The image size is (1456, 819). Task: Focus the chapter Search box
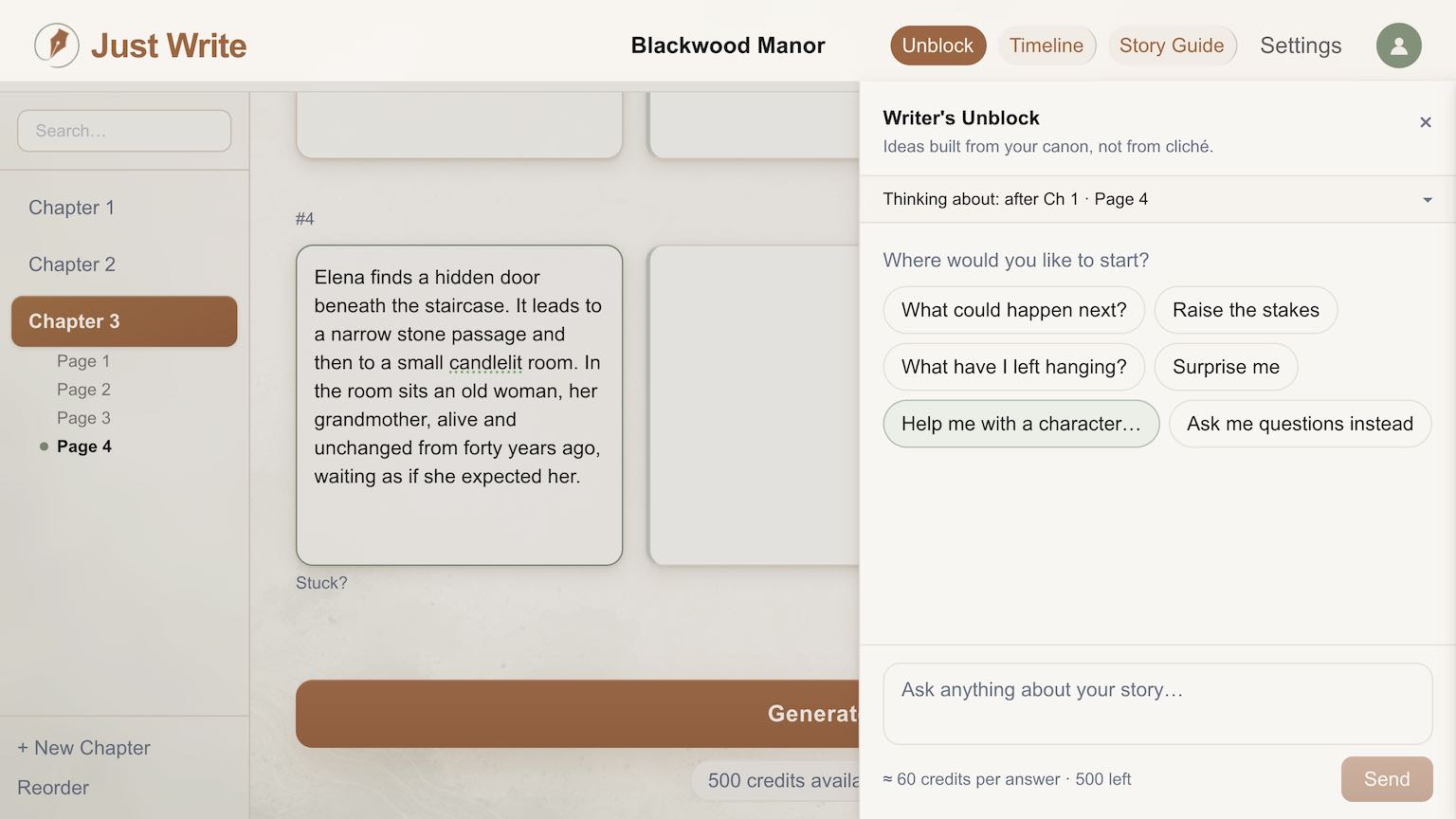124,131
